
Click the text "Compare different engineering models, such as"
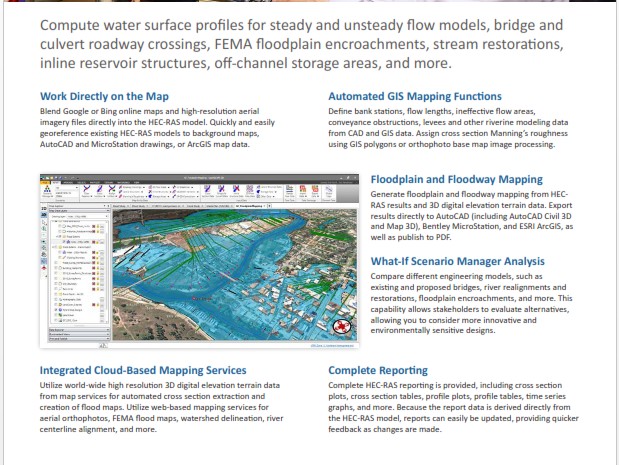456,276
